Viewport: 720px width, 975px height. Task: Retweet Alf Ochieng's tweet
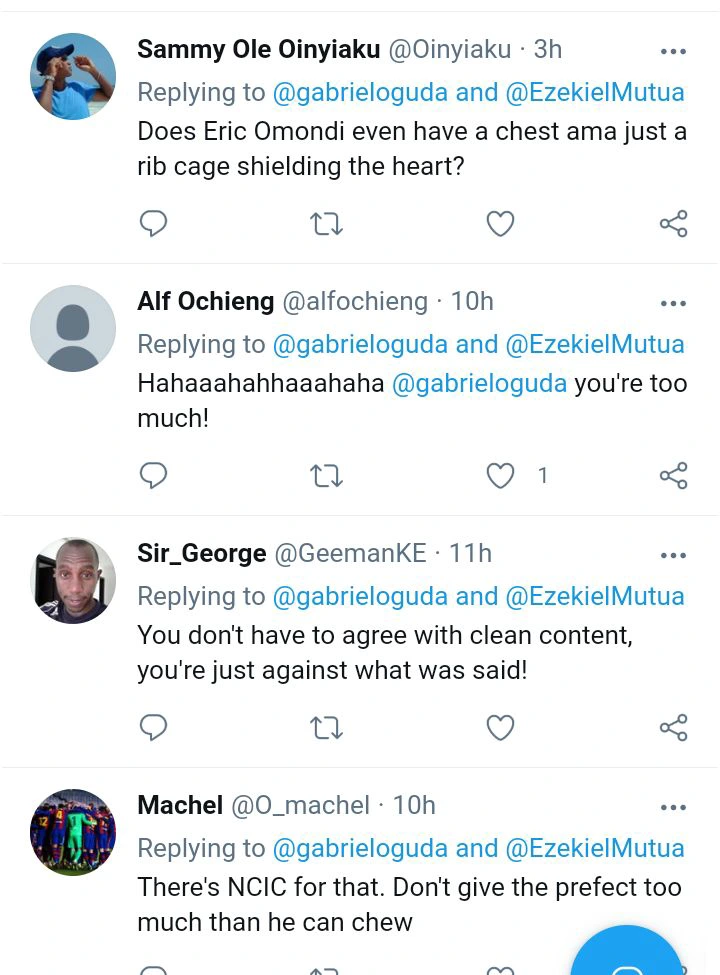coord(326,475)
